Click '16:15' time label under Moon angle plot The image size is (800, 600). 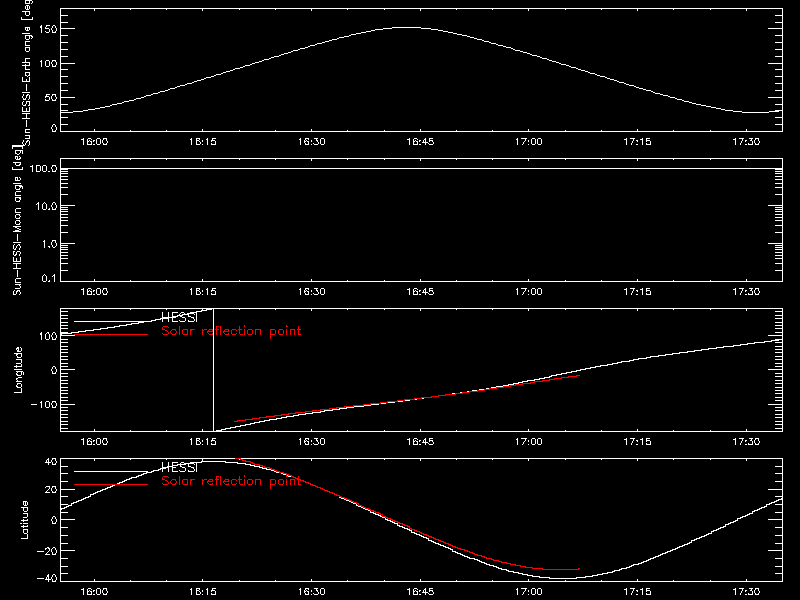(x=203, y=291)
